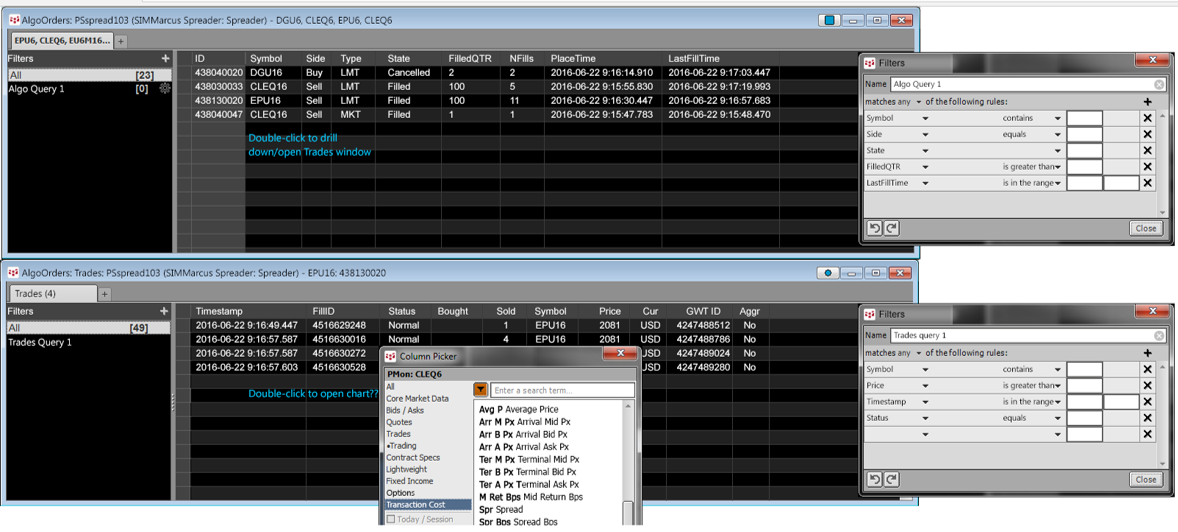Screen dimensions: 1178x532
Task: Open 'is greater than' dropdown for FilledQTR rule
Action: [x=1058, y=167]
